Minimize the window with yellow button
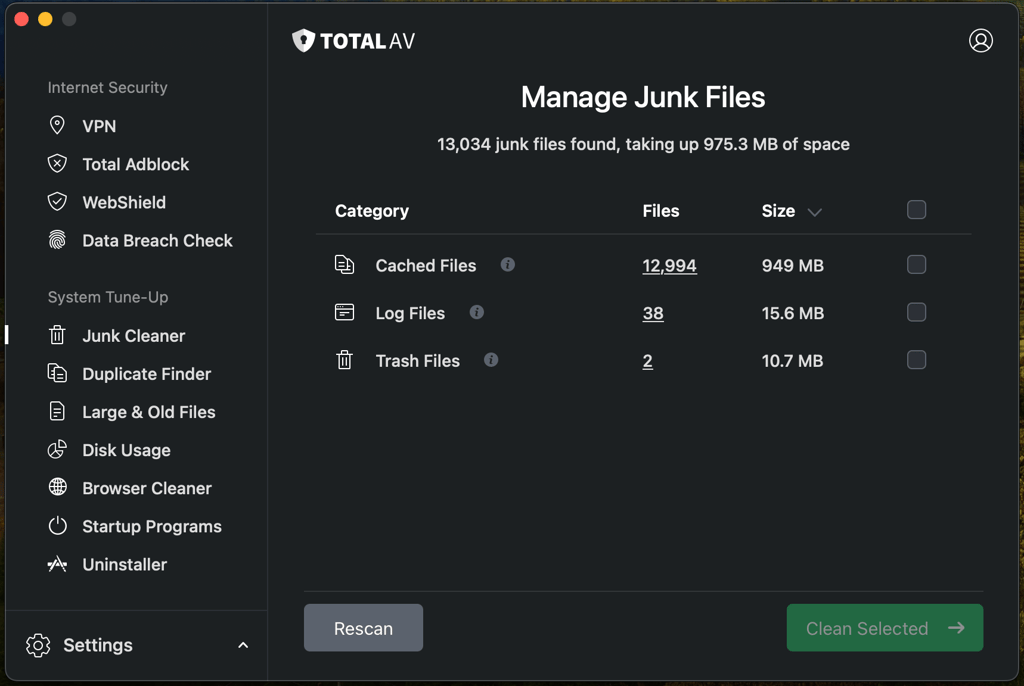This screenshot has height=686, width=1024. tap(45, 19)
